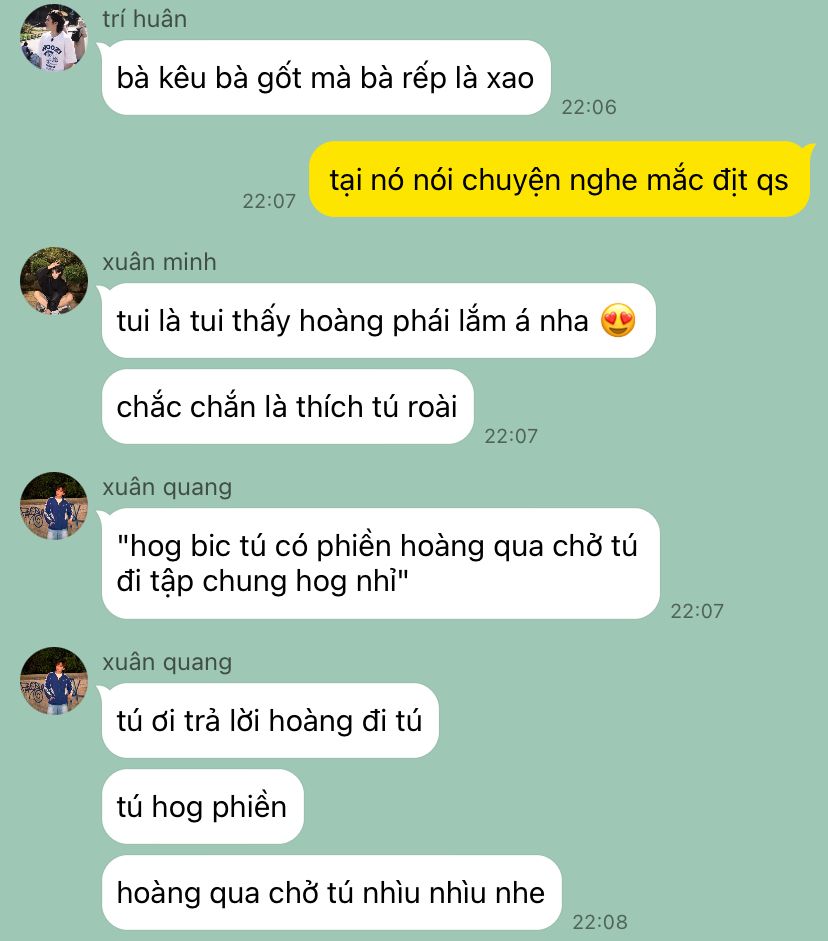Tap message 'hoàng qua chở tú nhìu'

pos(331,892)
